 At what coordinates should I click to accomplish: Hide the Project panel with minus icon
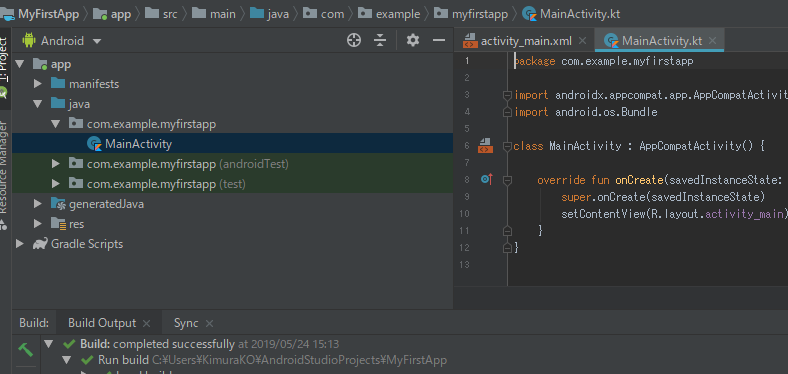[x=439, y=40]
